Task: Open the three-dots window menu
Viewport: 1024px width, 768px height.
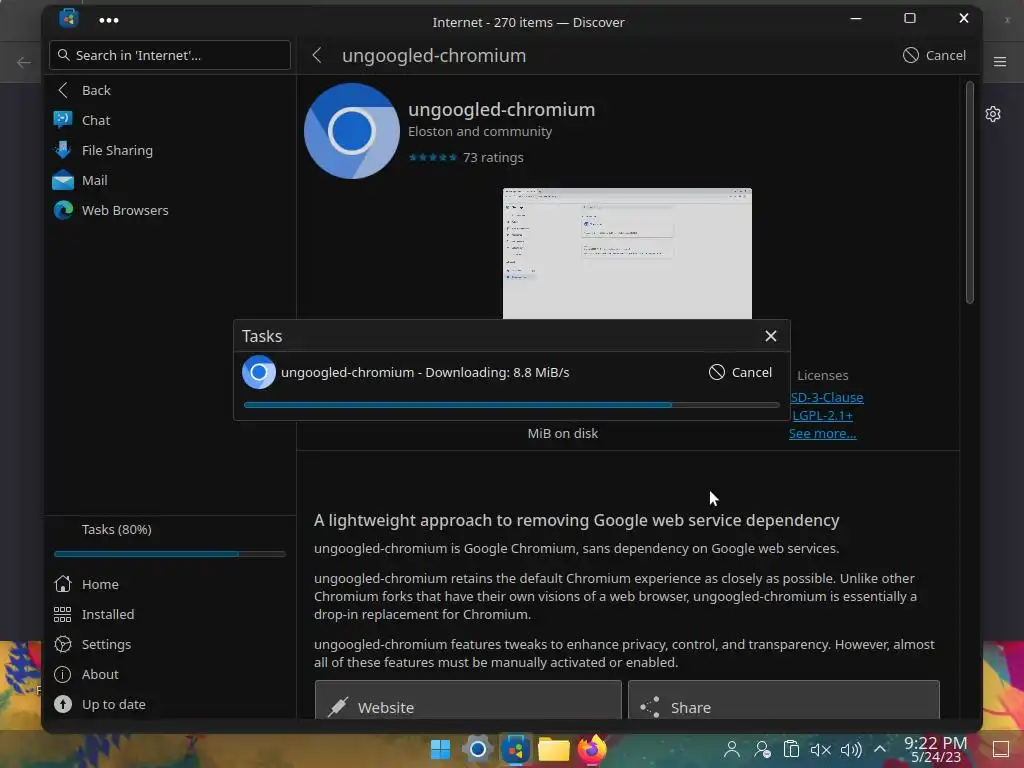Action: pyautogui.click(x=108, y=20)
